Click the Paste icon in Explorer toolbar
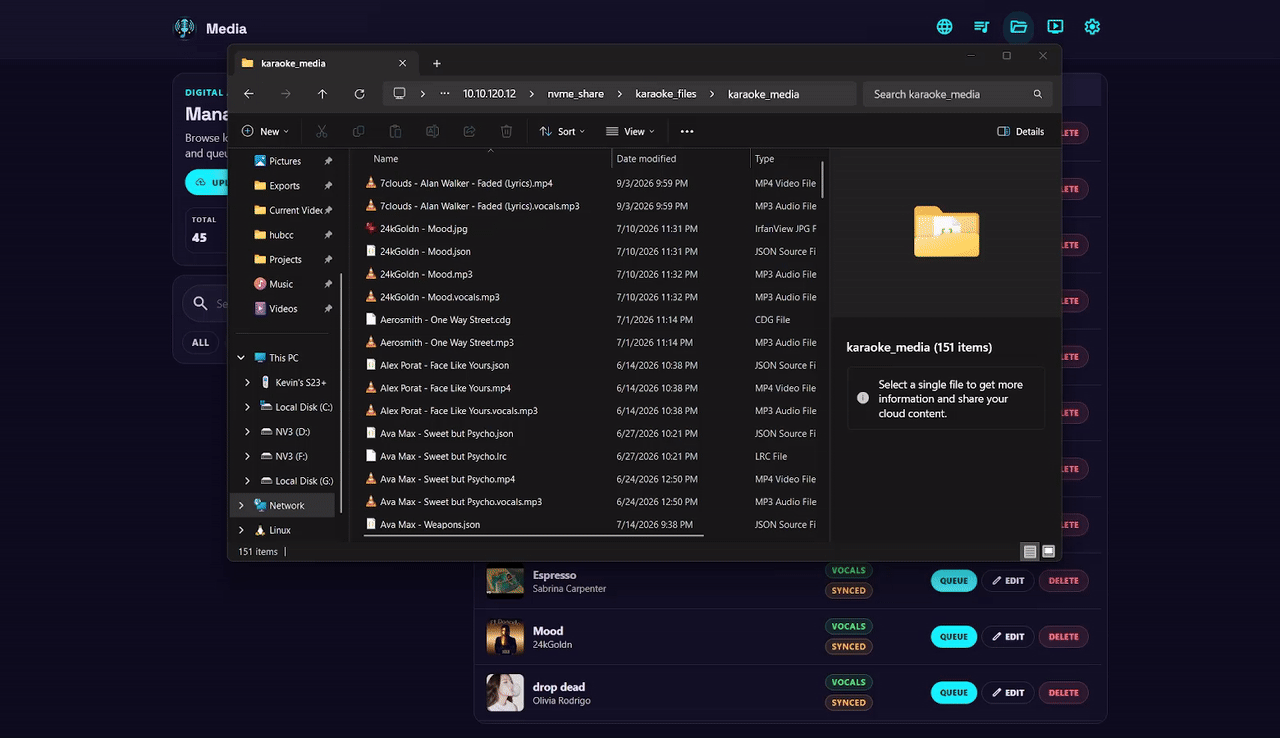 click(x=395, y=131)
